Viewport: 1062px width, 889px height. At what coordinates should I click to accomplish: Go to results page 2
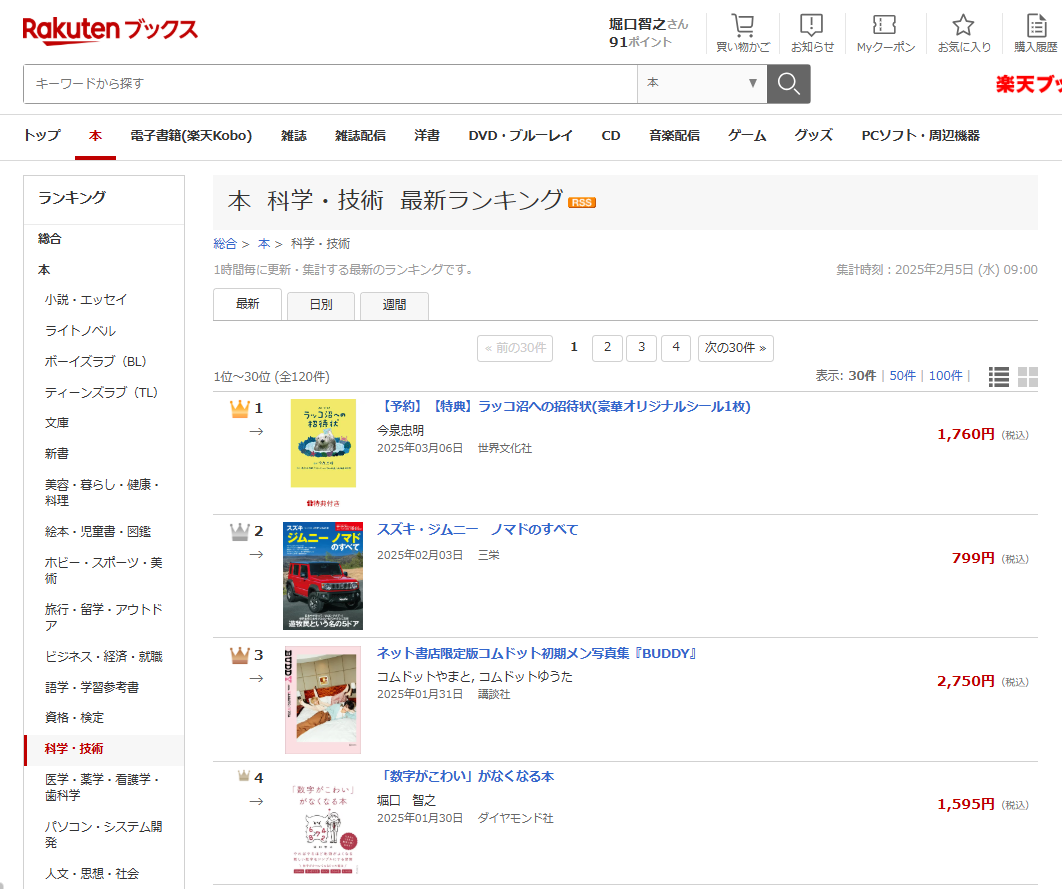pyautogui.click(x=608, y=348)
